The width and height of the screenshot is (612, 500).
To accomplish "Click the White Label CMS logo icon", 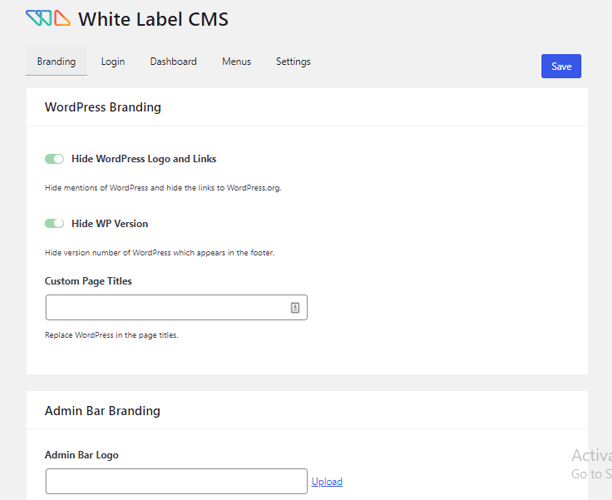I will (48, 18).
